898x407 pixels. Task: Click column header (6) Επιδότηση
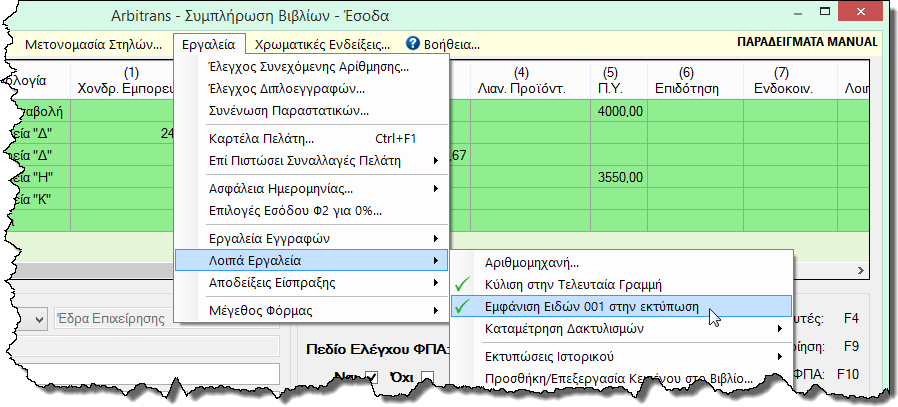pos(695,81)
